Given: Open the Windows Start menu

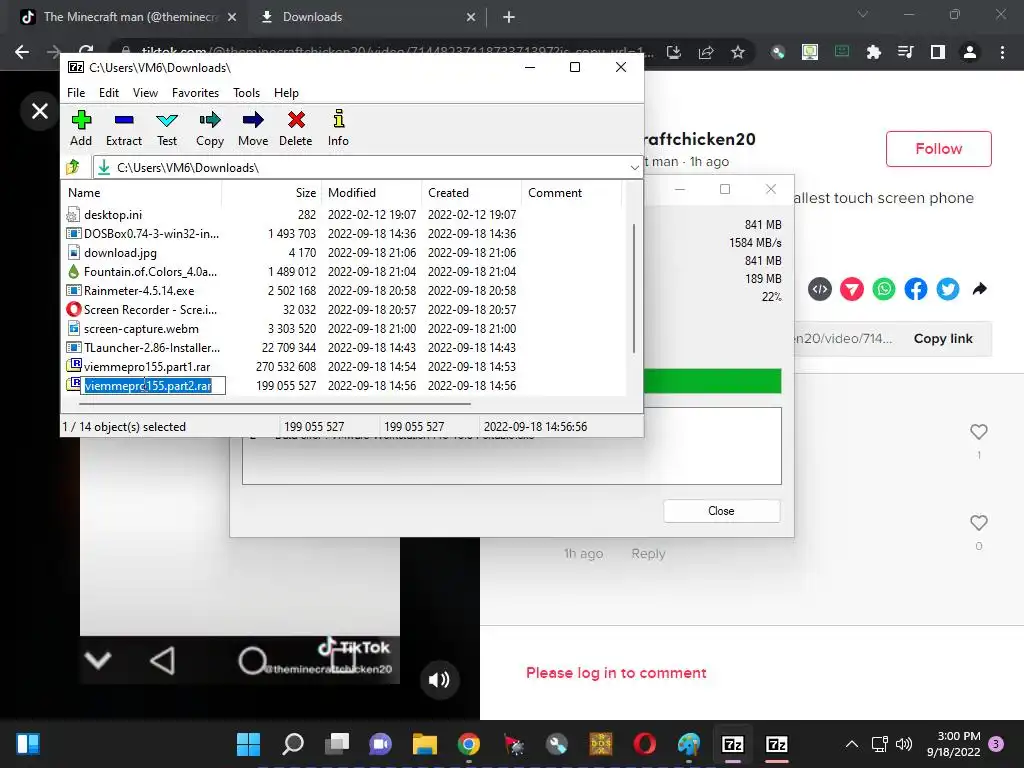Looking at the screenshot, I should point(248,744).
